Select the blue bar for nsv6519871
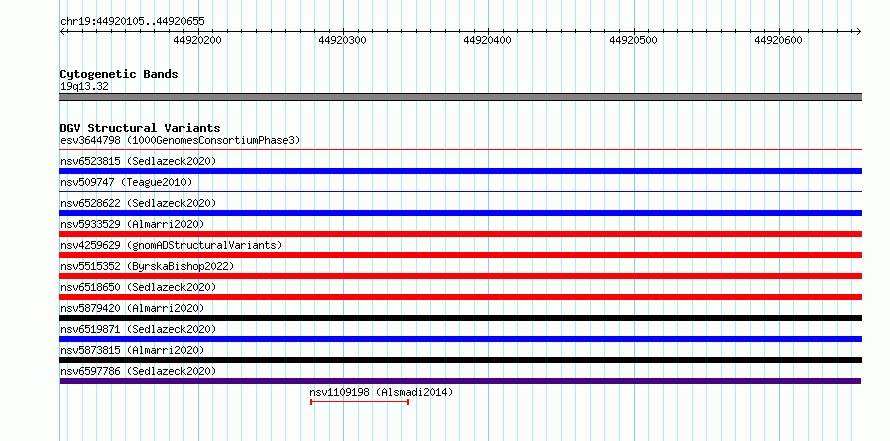This screenshot has height=441, width=890. point(460,339)
